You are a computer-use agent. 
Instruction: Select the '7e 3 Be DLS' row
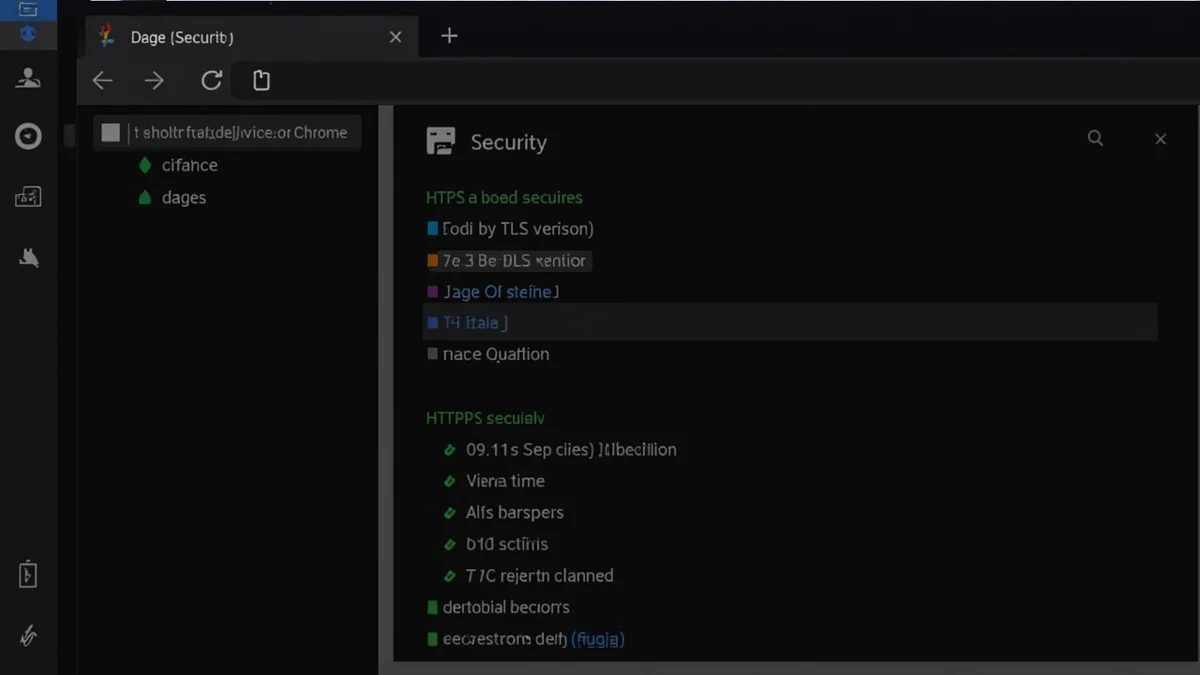click(514, 261)
